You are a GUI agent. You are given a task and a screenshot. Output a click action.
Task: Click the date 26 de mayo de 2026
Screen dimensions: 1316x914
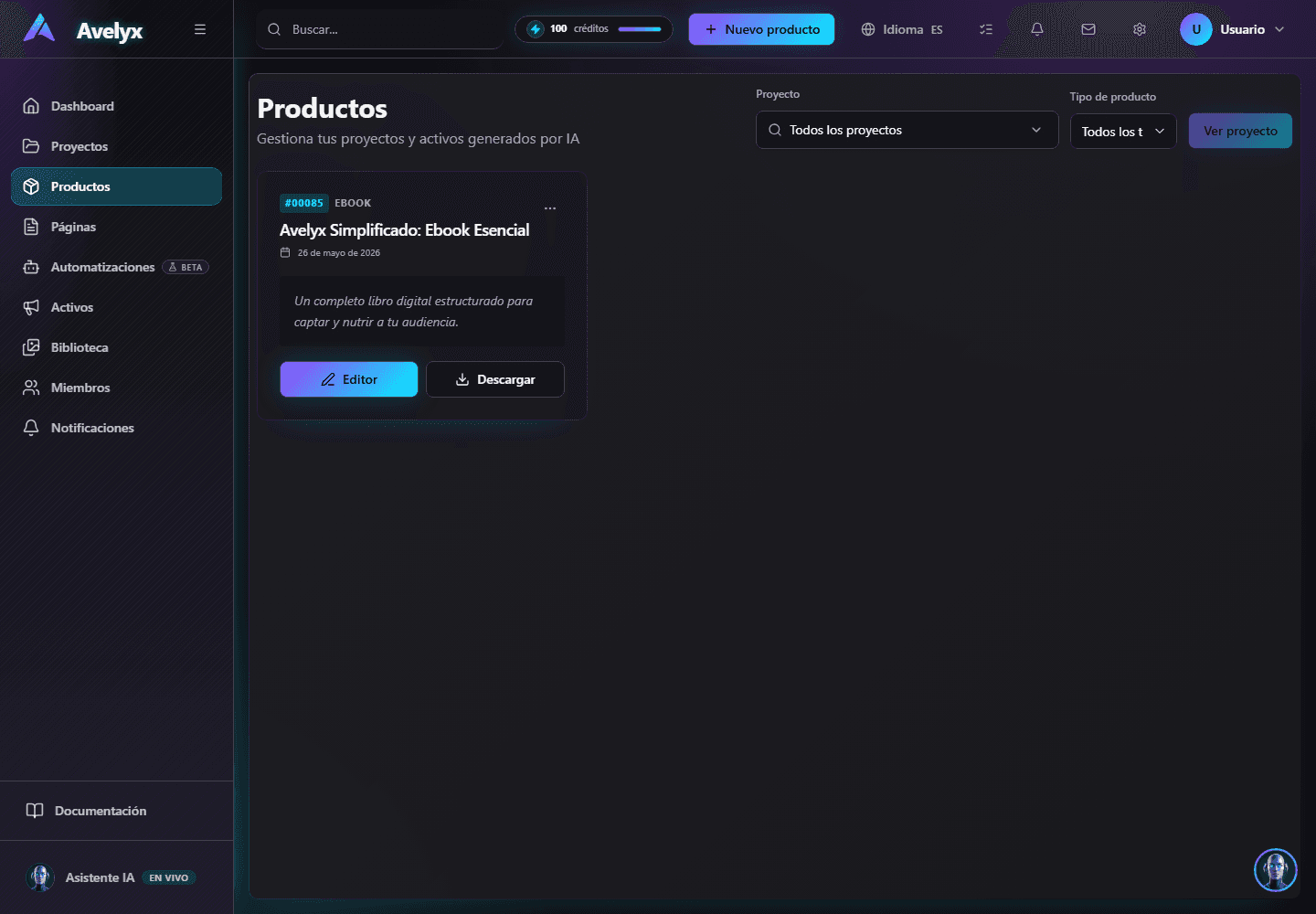(x=339, y=253)
